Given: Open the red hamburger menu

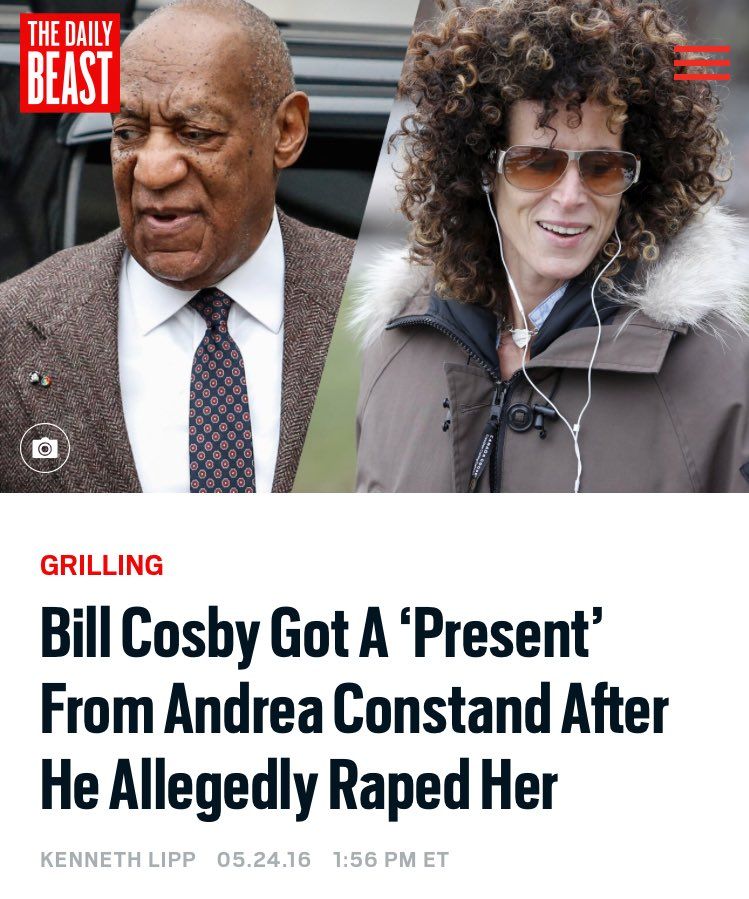Looking at the screenshot, I should [702, 63].
